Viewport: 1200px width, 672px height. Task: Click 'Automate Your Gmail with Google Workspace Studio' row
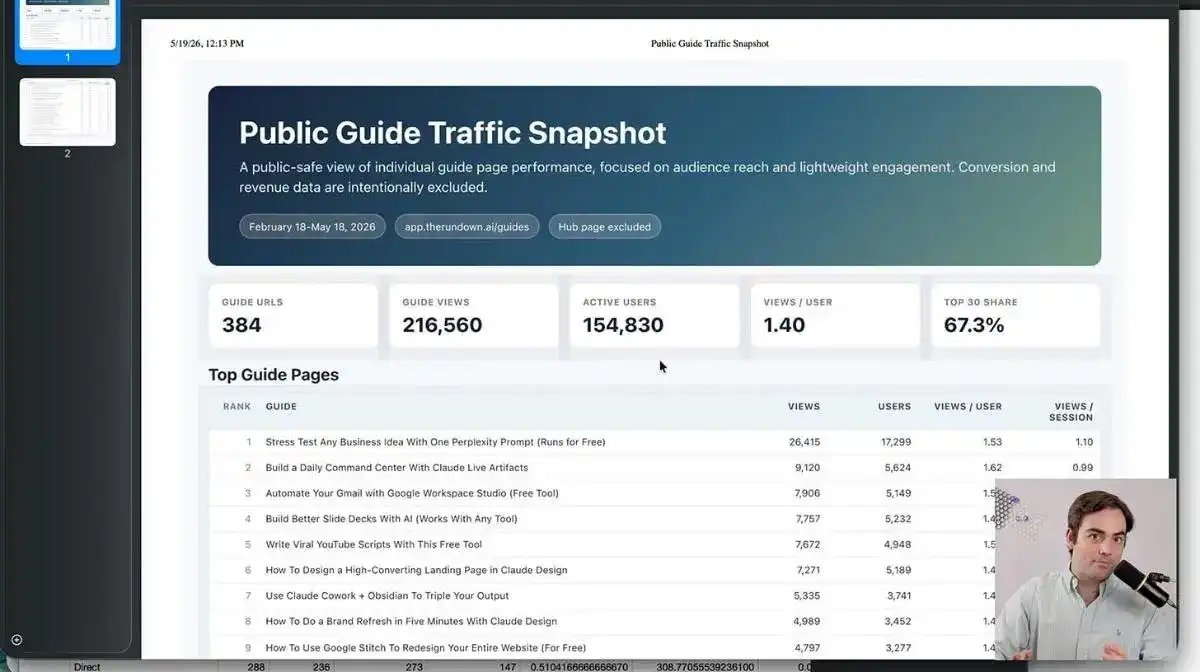[x=654, y=493]
